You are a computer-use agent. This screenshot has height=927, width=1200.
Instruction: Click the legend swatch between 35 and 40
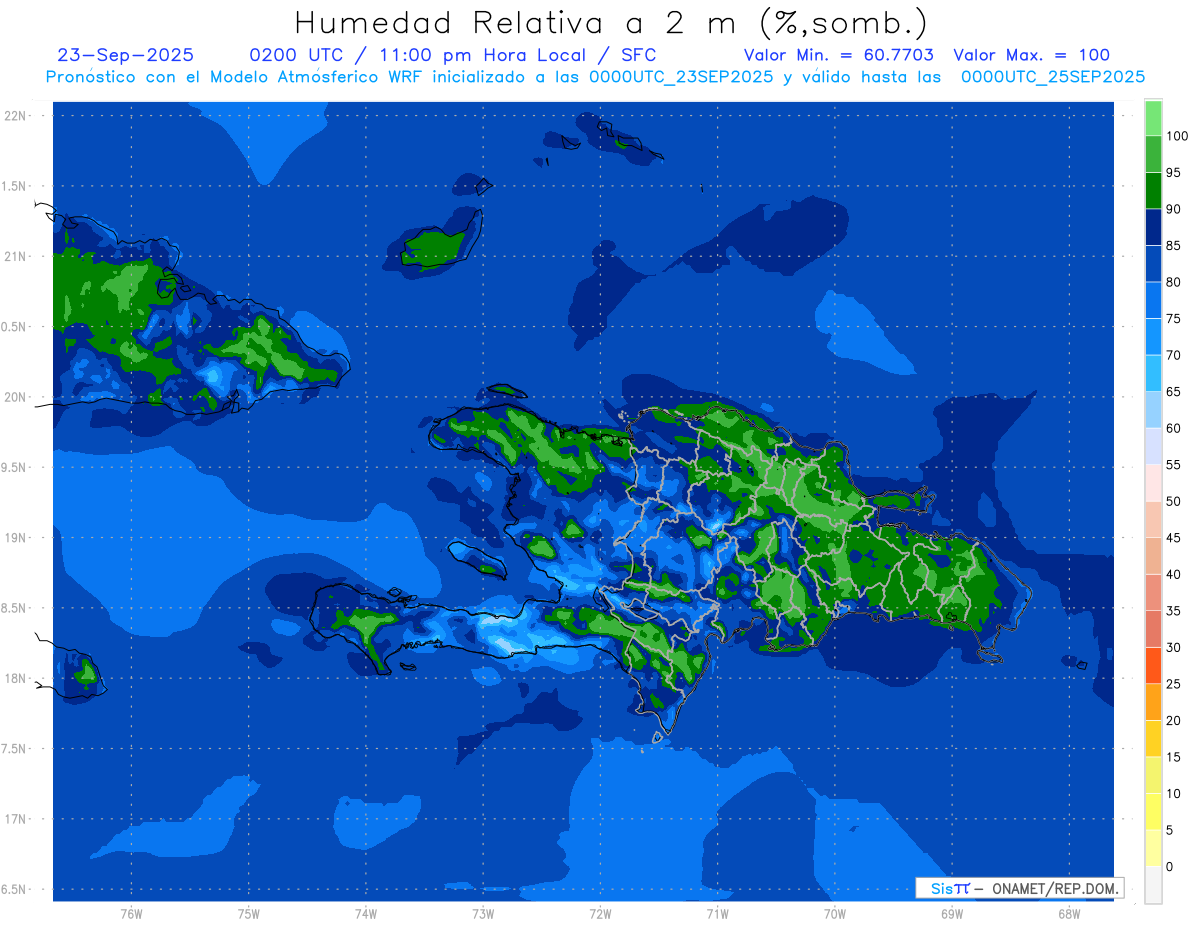[1153, 592]
